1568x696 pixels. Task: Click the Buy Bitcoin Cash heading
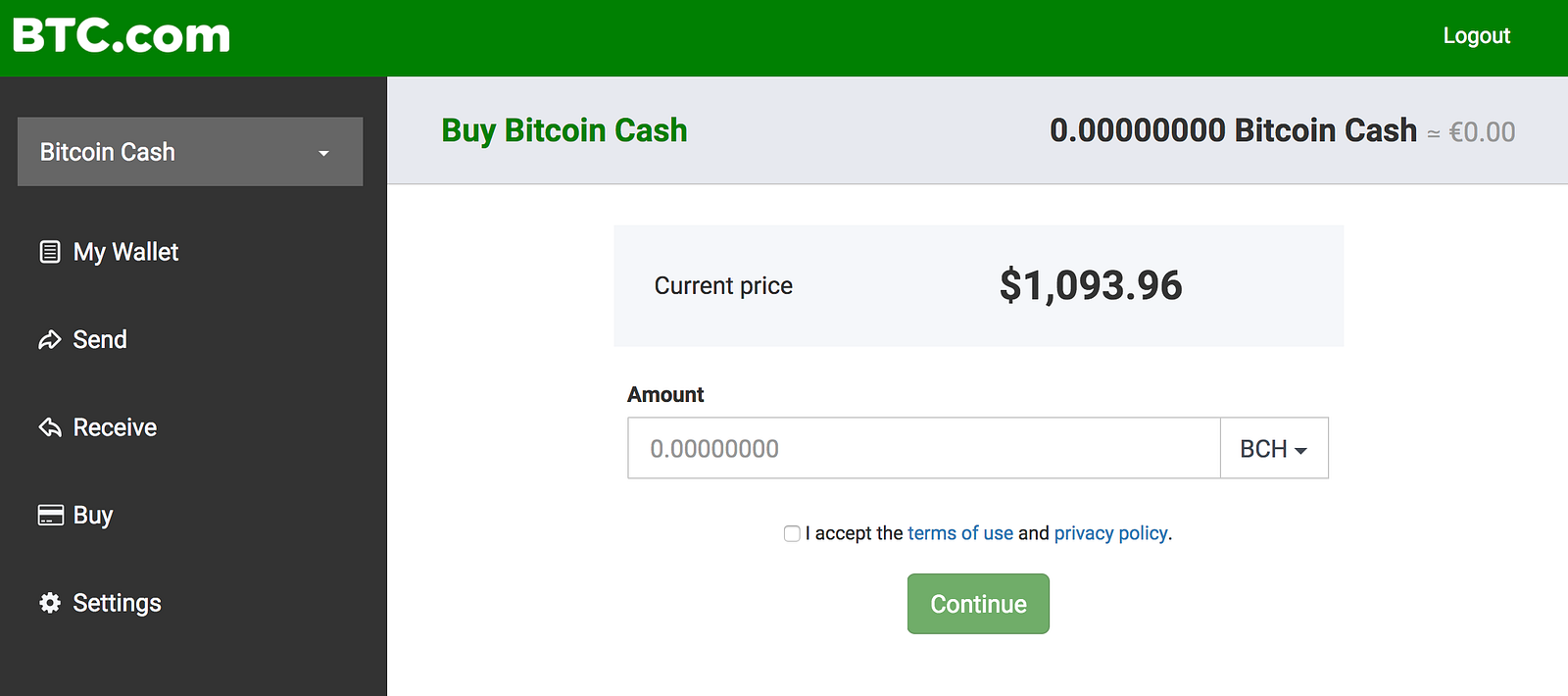(564, 130)
